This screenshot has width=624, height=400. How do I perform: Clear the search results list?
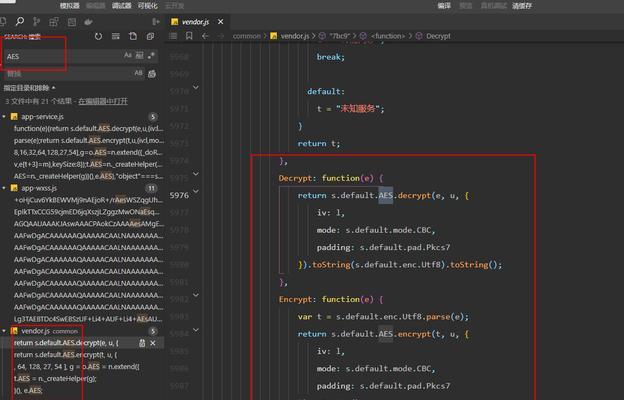point(115,36)
